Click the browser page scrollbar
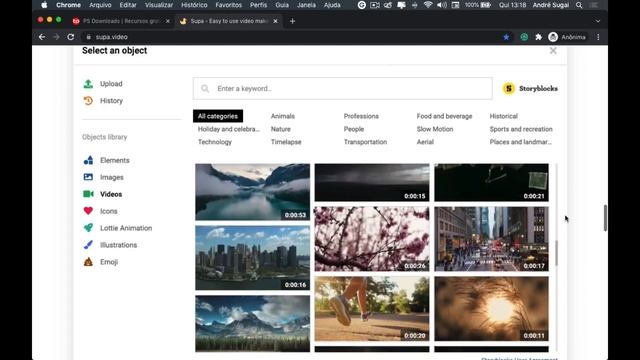 (x=605, y=218)
